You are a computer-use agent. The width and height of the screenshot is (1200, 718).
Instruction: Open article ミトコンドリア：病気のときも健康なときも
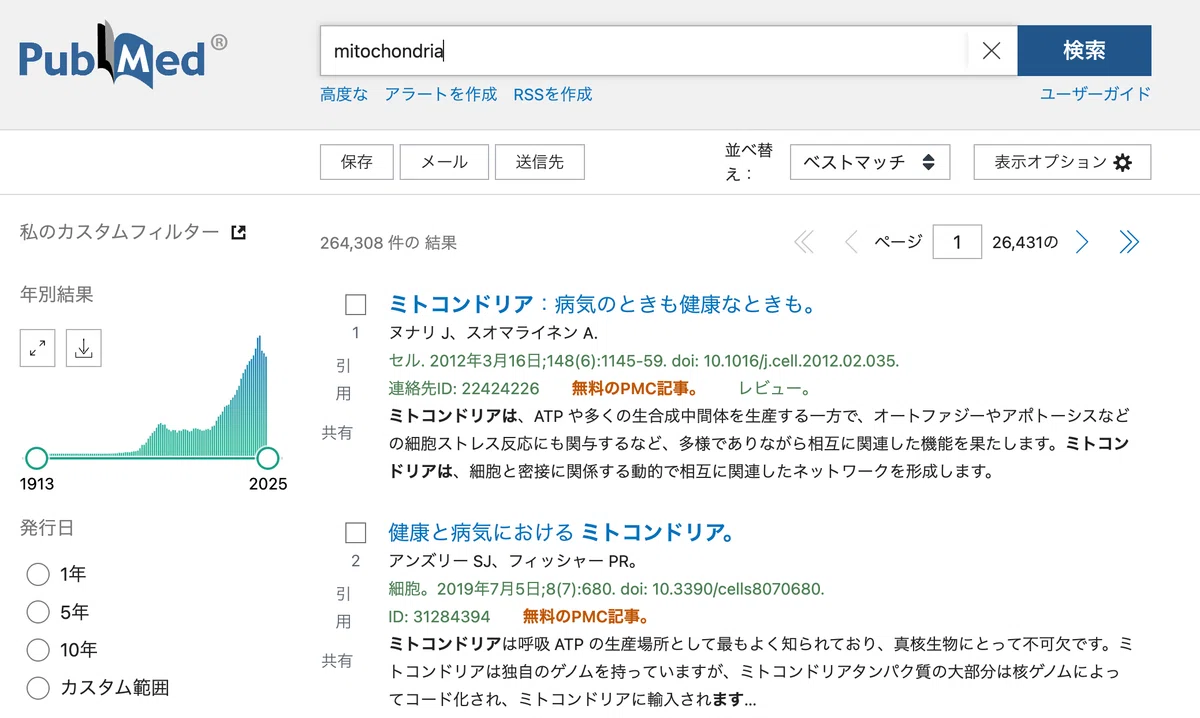(602, 304)
